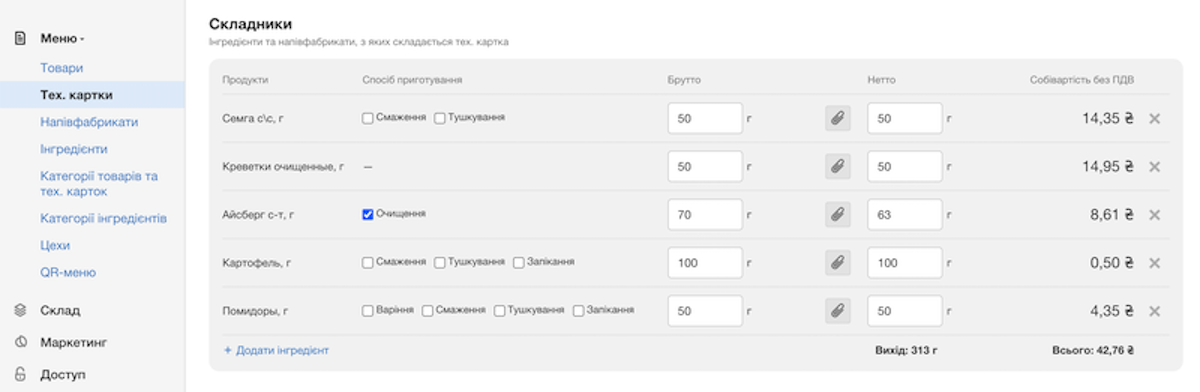The height and width of the screenshot is (392, 1200).
Task: Remove Семга ingredient with X icon
Action: pyautogui.click(x=1154, y=118)
